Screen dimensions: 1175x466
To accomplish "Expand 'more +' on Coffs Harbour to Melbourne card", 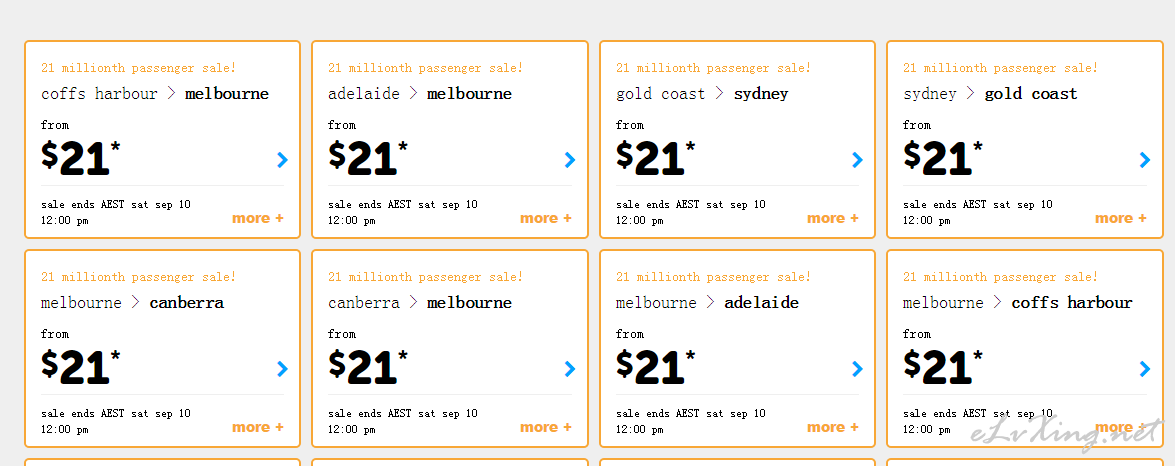I will pos(258,218).
